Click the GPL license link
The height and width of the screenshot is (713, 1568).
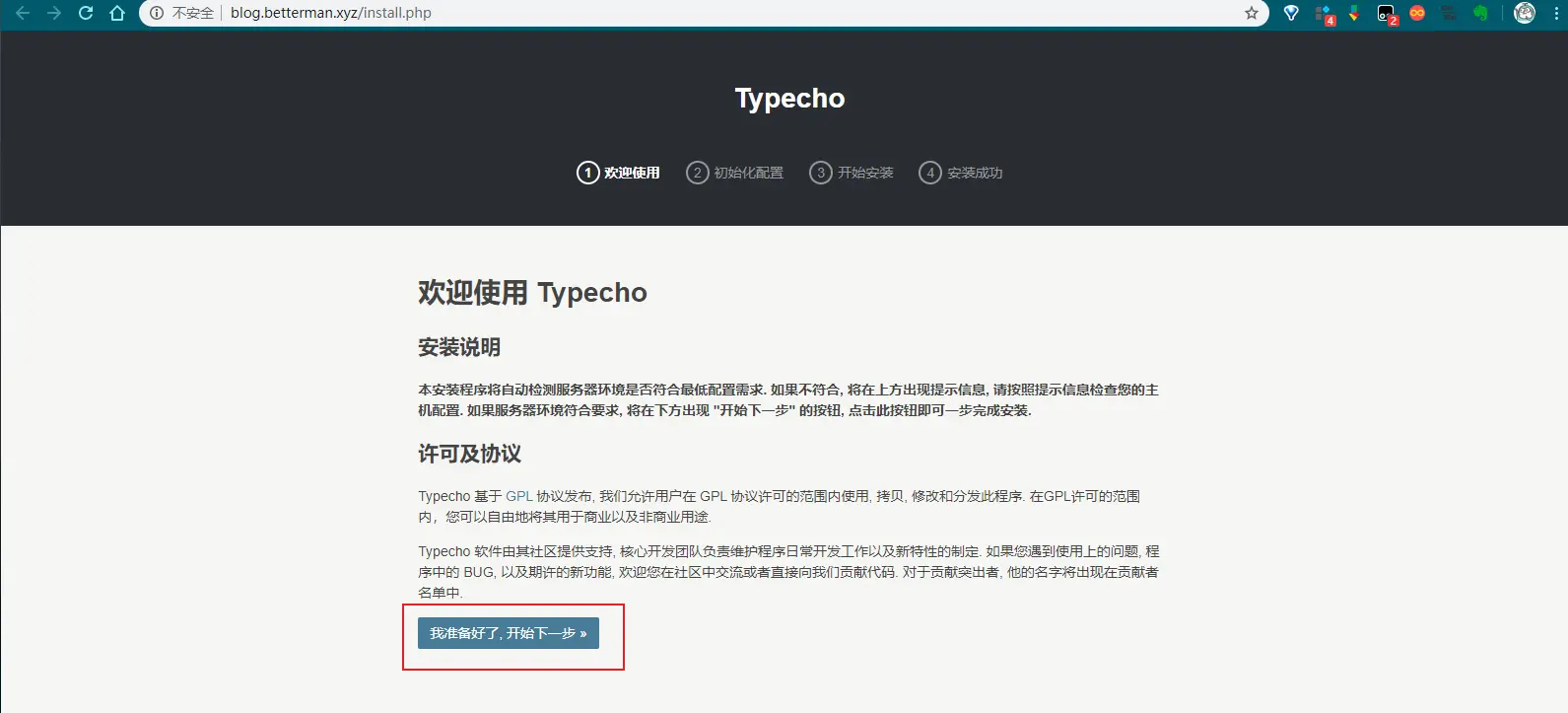click(519, 496)
